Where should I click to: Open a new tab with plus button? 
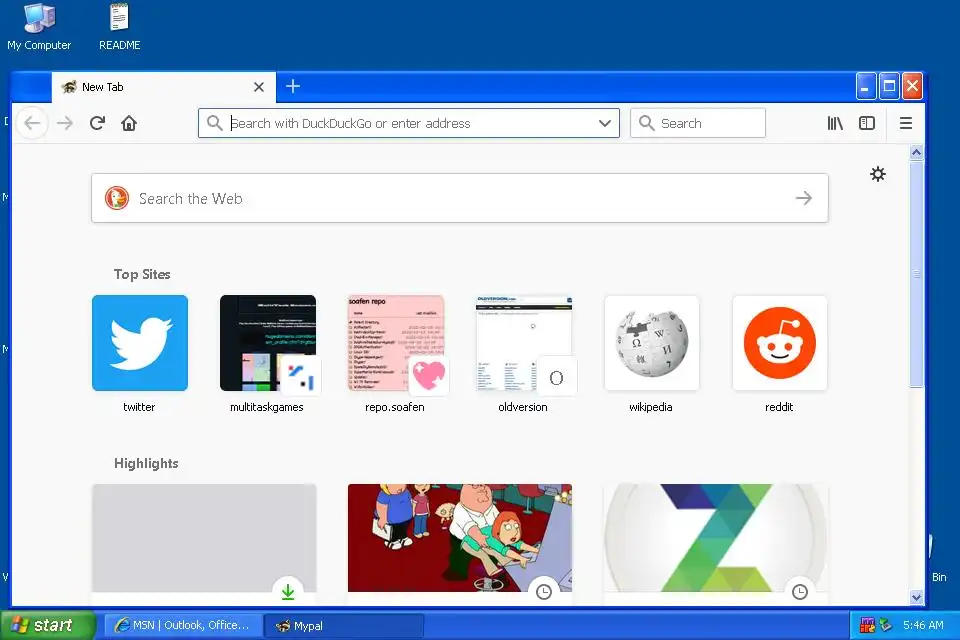point(293,86)
